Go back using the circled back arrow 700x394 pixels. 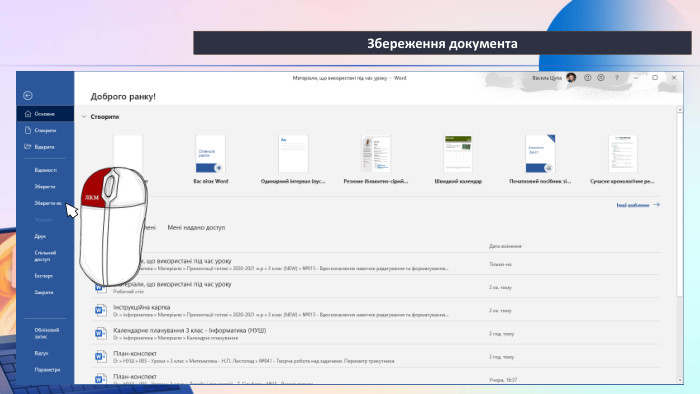pos(28,95)
